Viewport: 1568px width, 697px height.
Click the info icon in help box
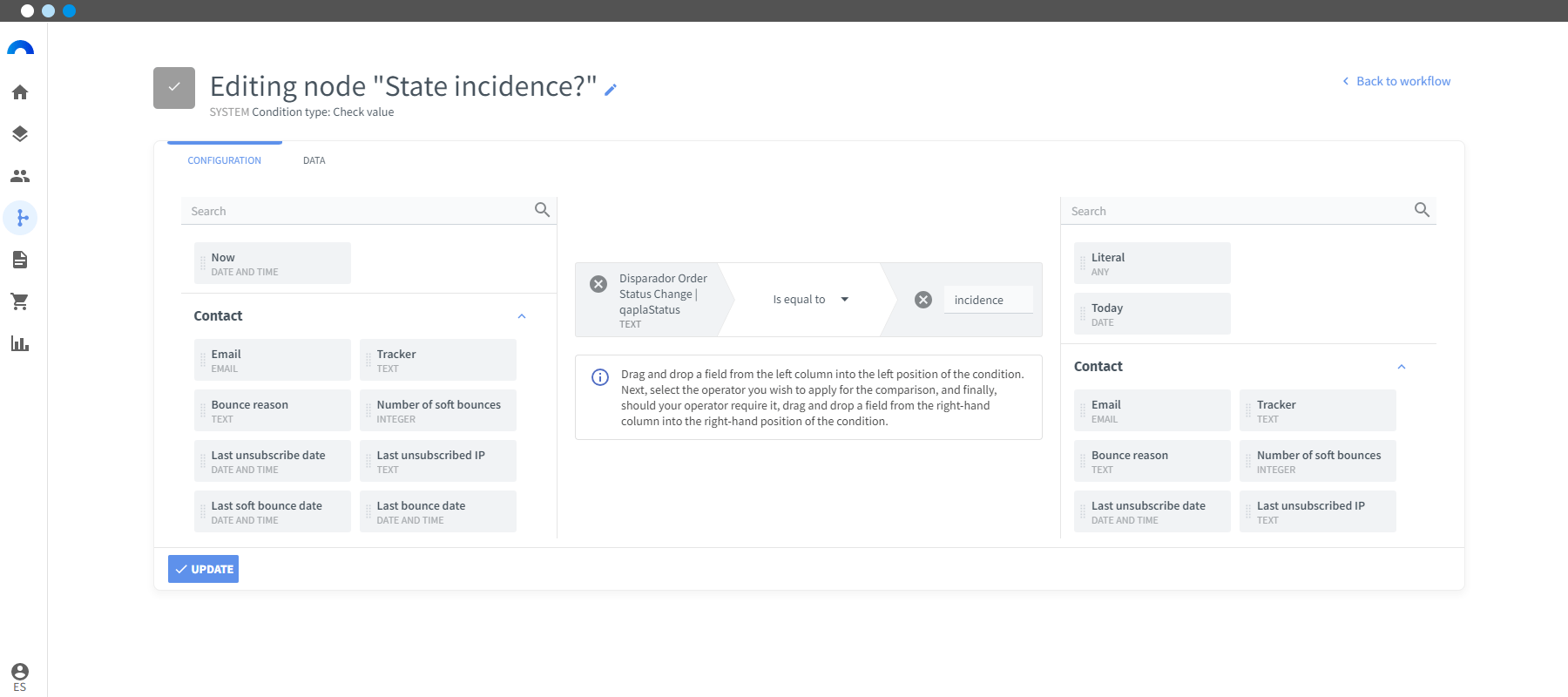(x=600, y=377)
